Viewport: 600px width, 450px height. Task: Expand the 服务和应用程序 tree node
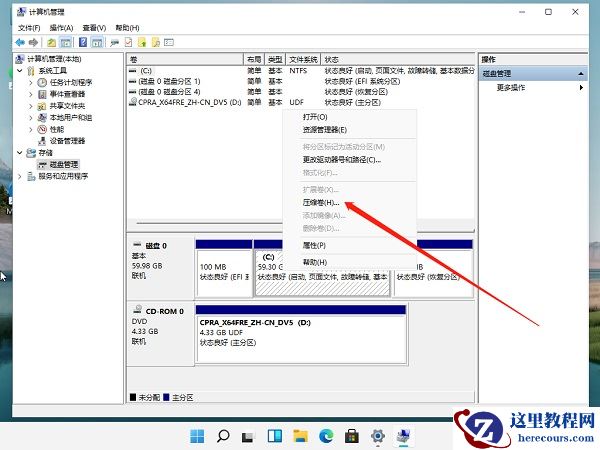pos(20,176)
